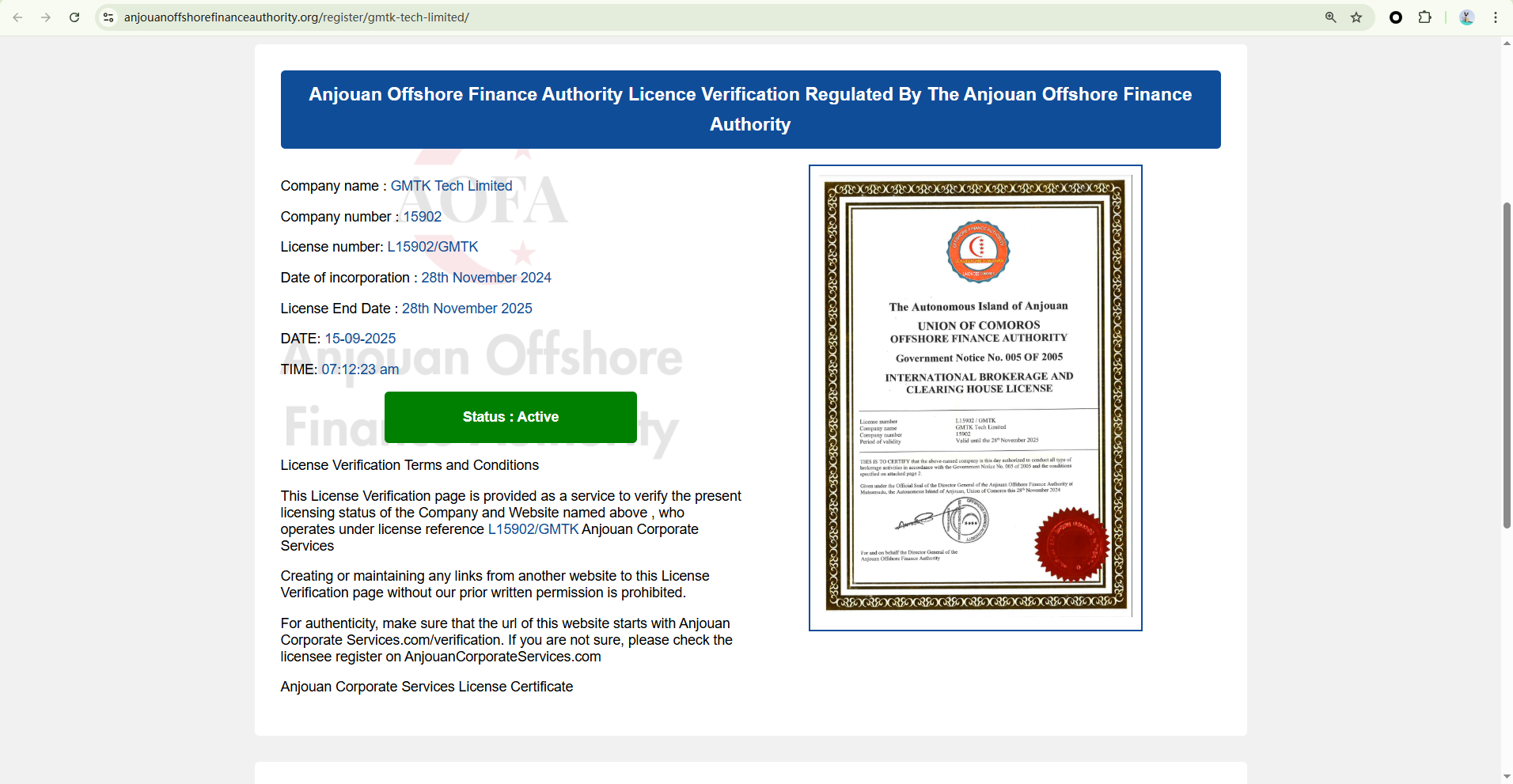Select the DATE value 15-09-2025
The height and width of the screenshot is (784, 1513).
pos(360,339)
